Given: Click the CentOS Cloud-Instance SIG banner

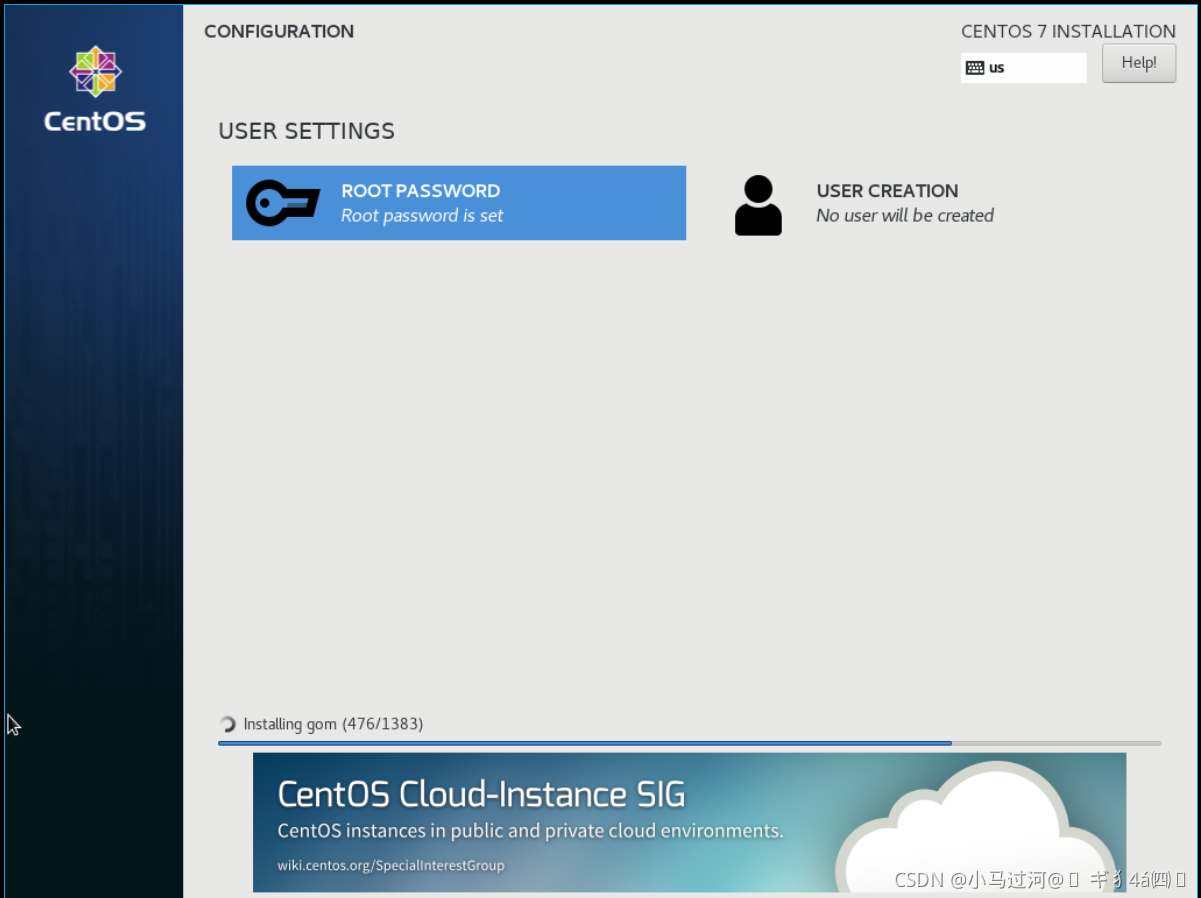Looking at the screenshot, I should [x=689, y=822].
